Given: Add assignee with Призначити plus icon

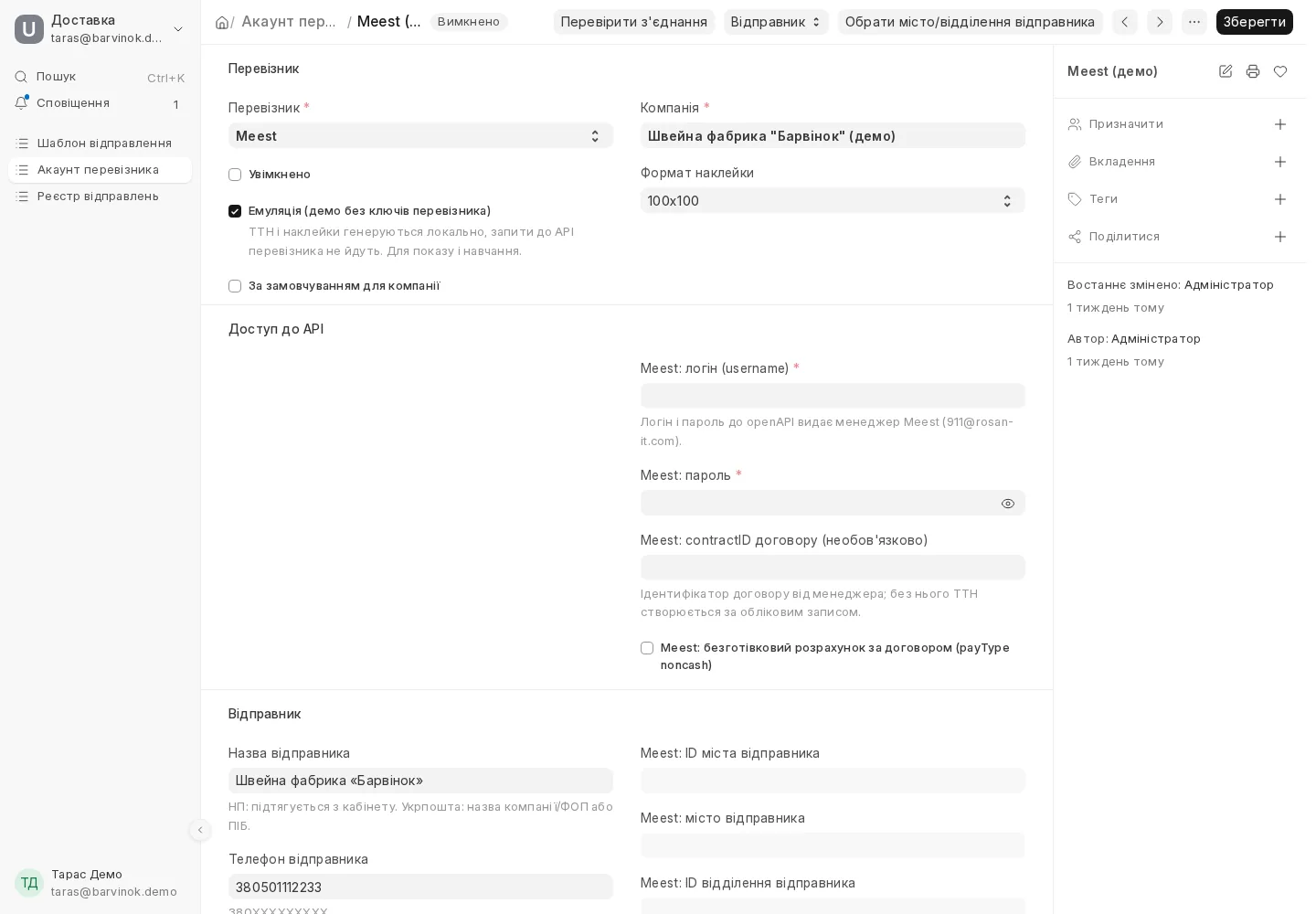Looking at the screenshot, I should pyautogui.click(x=1280, y=124).
